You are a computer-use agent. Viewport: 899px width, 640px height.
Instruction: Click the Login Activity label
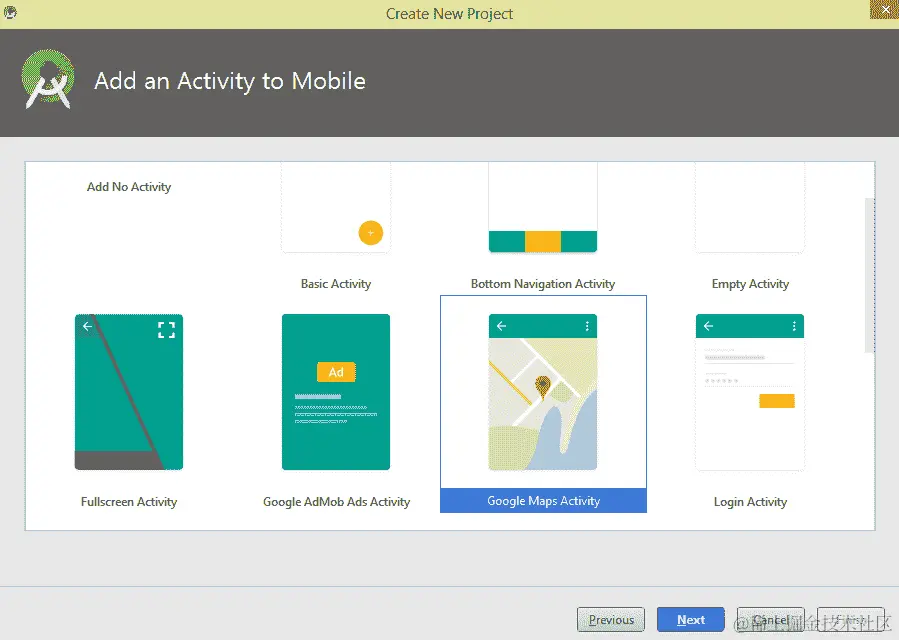750,502
